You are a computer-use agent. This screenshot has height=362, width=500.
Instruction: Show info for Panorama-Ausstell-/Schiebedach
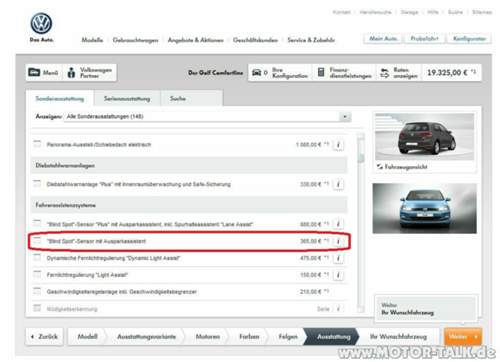click(x=338, y=145)
